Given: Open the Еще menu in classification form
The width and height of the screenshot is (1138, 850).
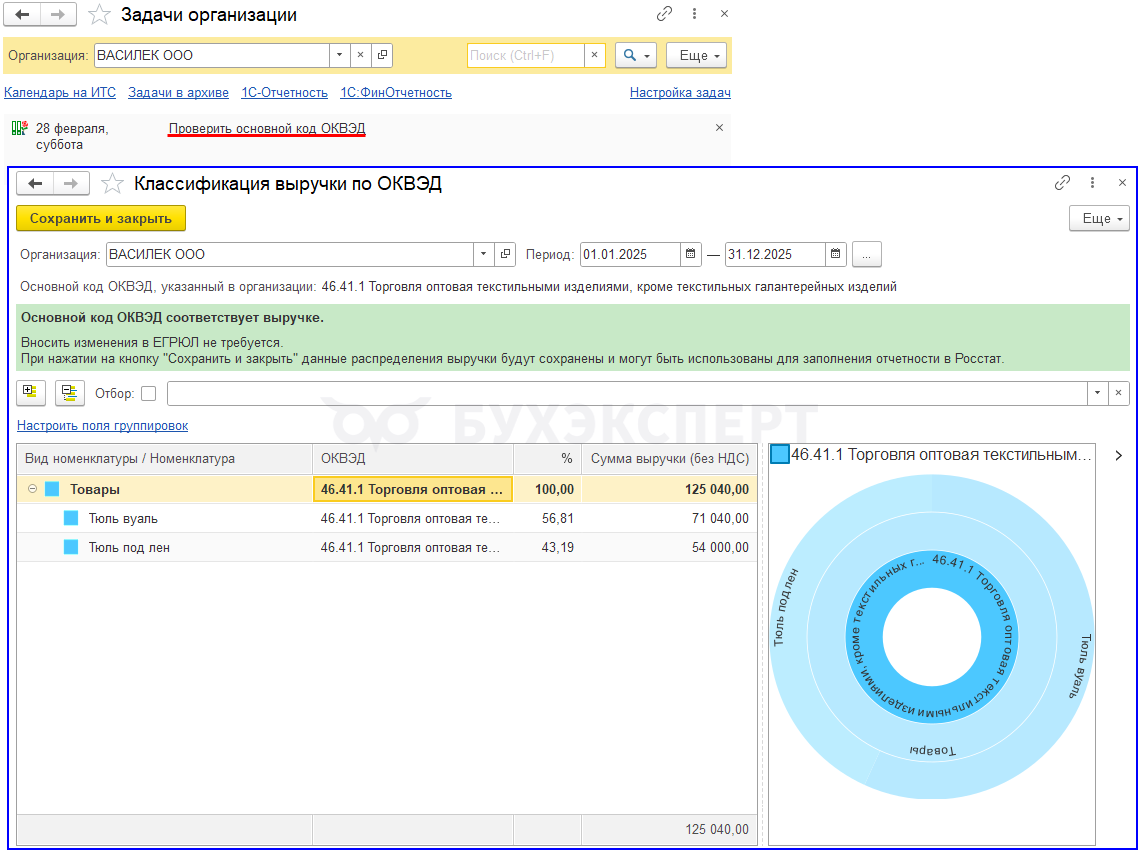Looking at the screenshot, I should (1099, 219).
